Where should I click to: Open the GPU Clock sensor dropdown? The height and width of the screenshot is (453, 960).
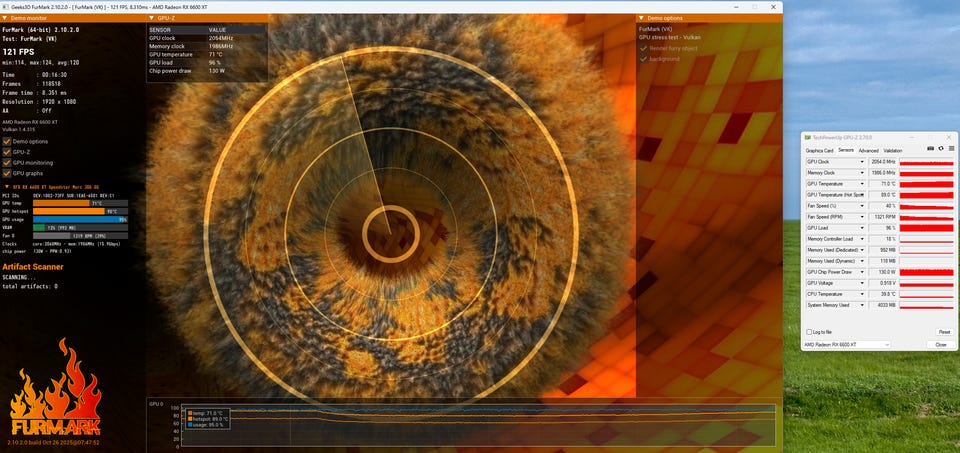pyautogui.click(x=863, y=162)
